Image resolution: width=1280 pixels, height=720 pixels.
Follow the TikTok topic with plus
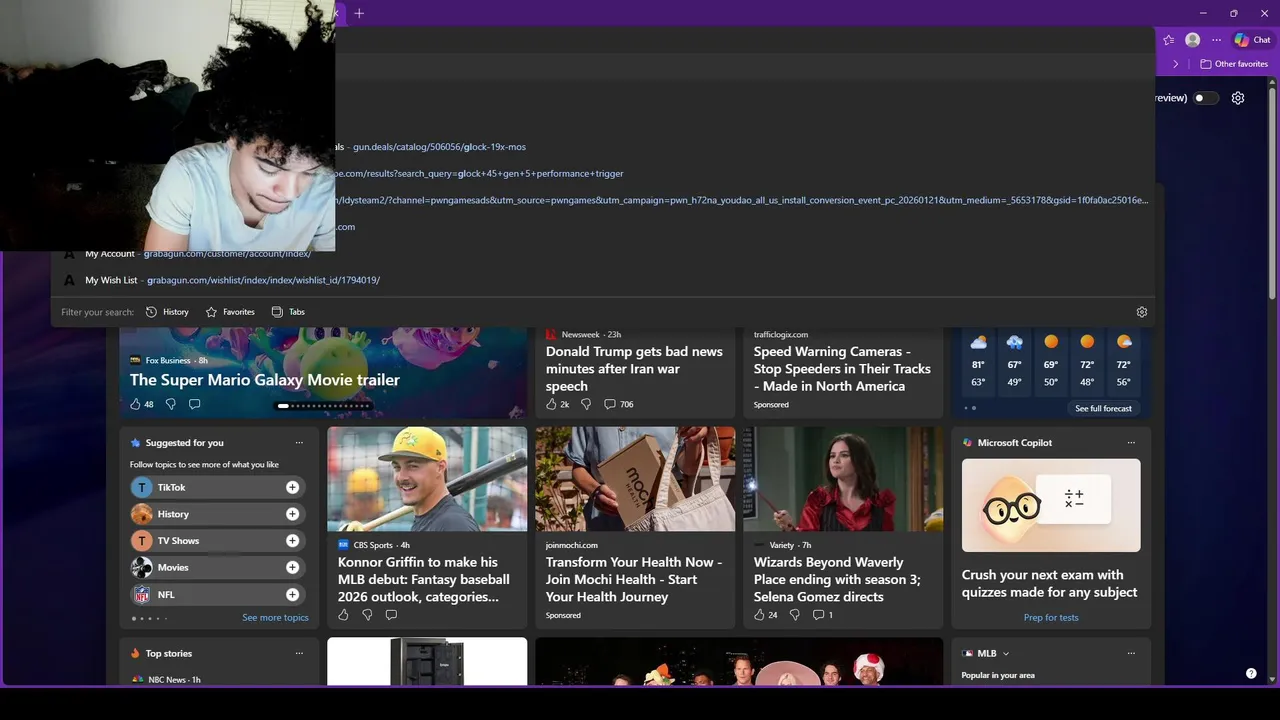292,487
